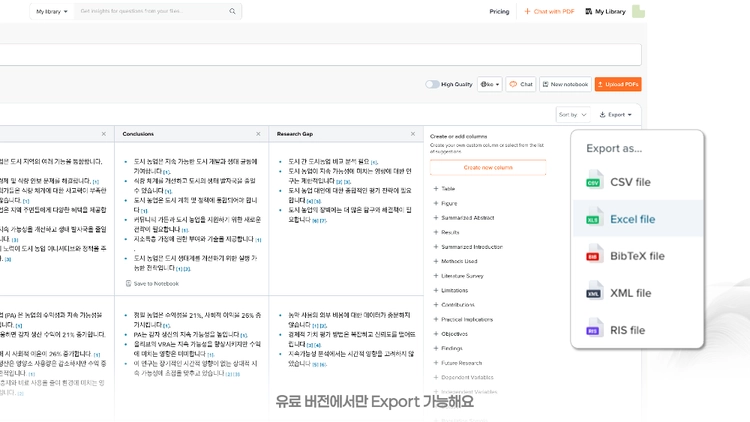Open the Export dropdown menu
Screen dimensions: 750x422
tap(616, 115)
